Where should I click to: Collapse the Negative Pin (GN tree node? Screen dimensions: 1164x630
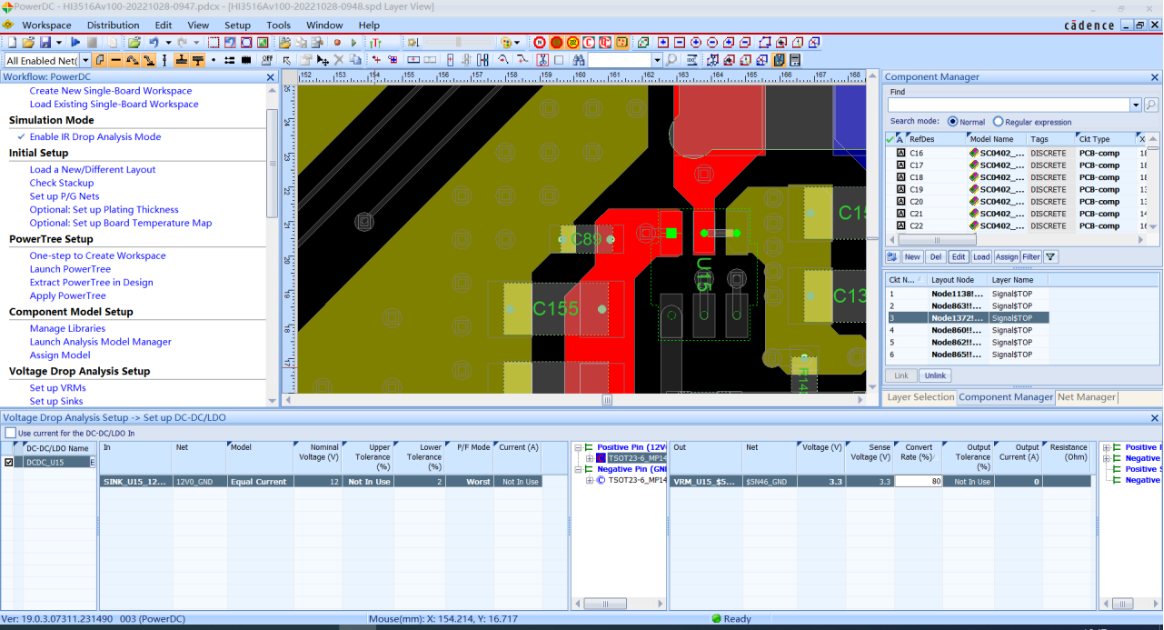(578, 469)
